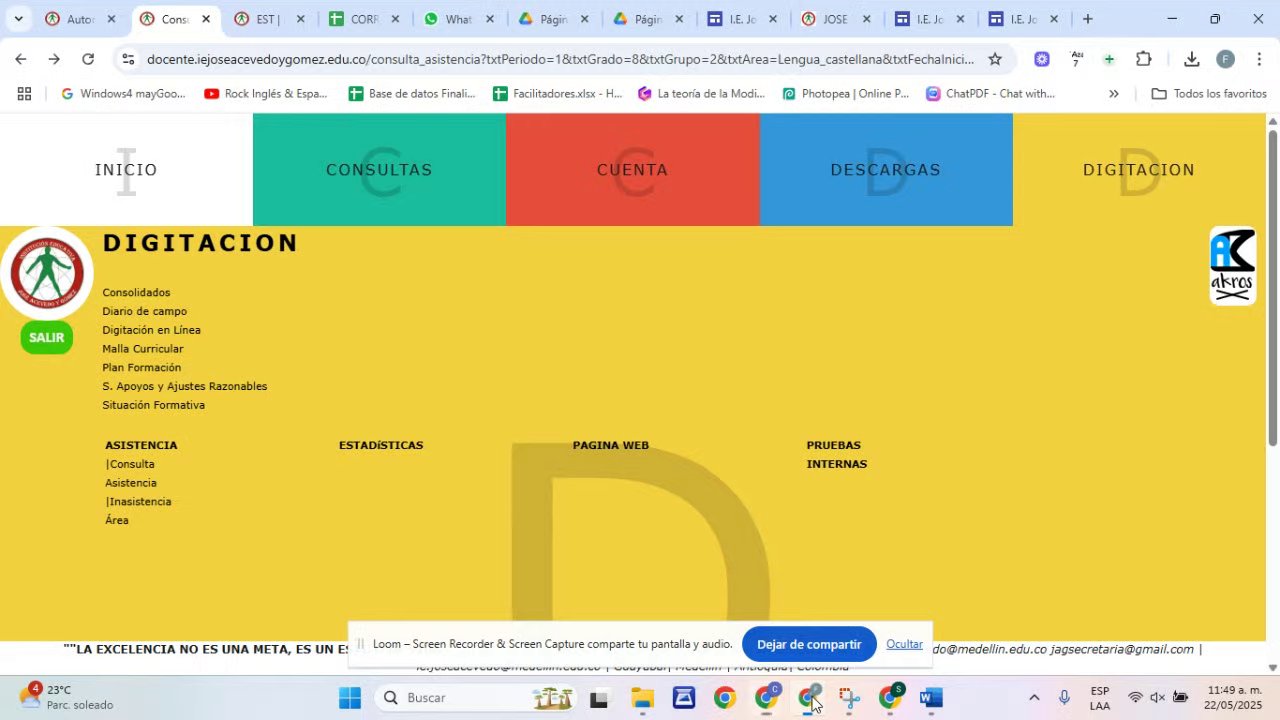Screen dimensions: 1280x720
Task: Click the SALIR logout button
Action: point(47,337)
